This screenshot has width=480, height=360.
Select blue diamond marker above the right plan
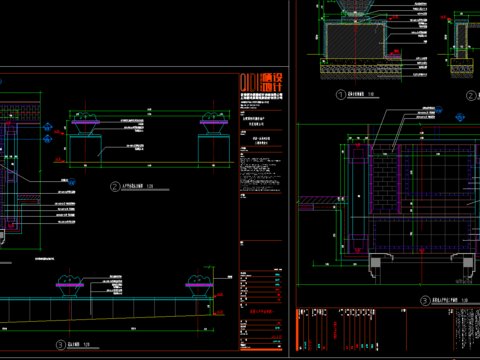[460, 117]
